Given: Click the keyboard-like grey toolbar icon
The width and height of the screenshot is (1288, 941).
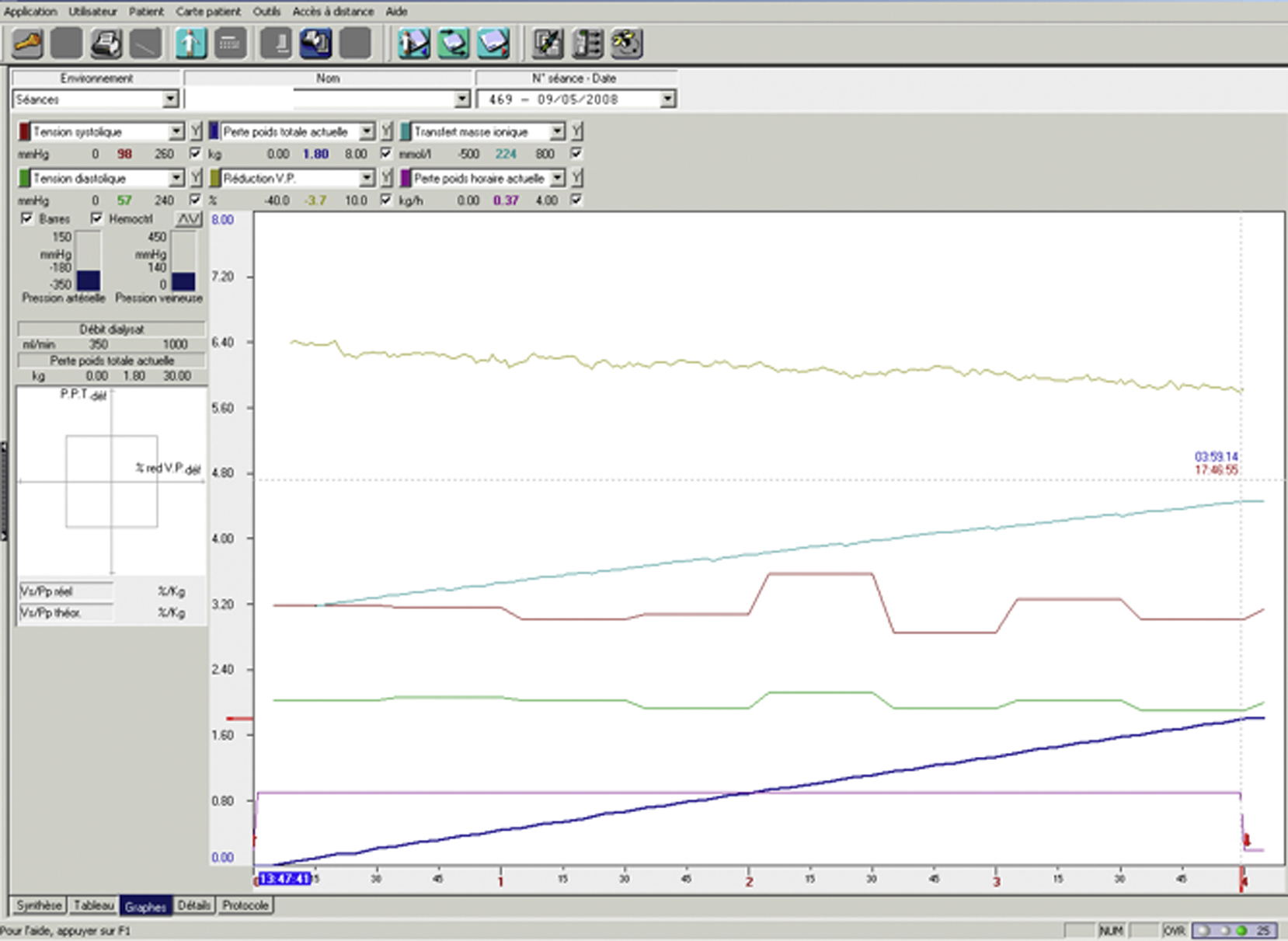Looking at the screenshot, I should click(x=230, y=44).
